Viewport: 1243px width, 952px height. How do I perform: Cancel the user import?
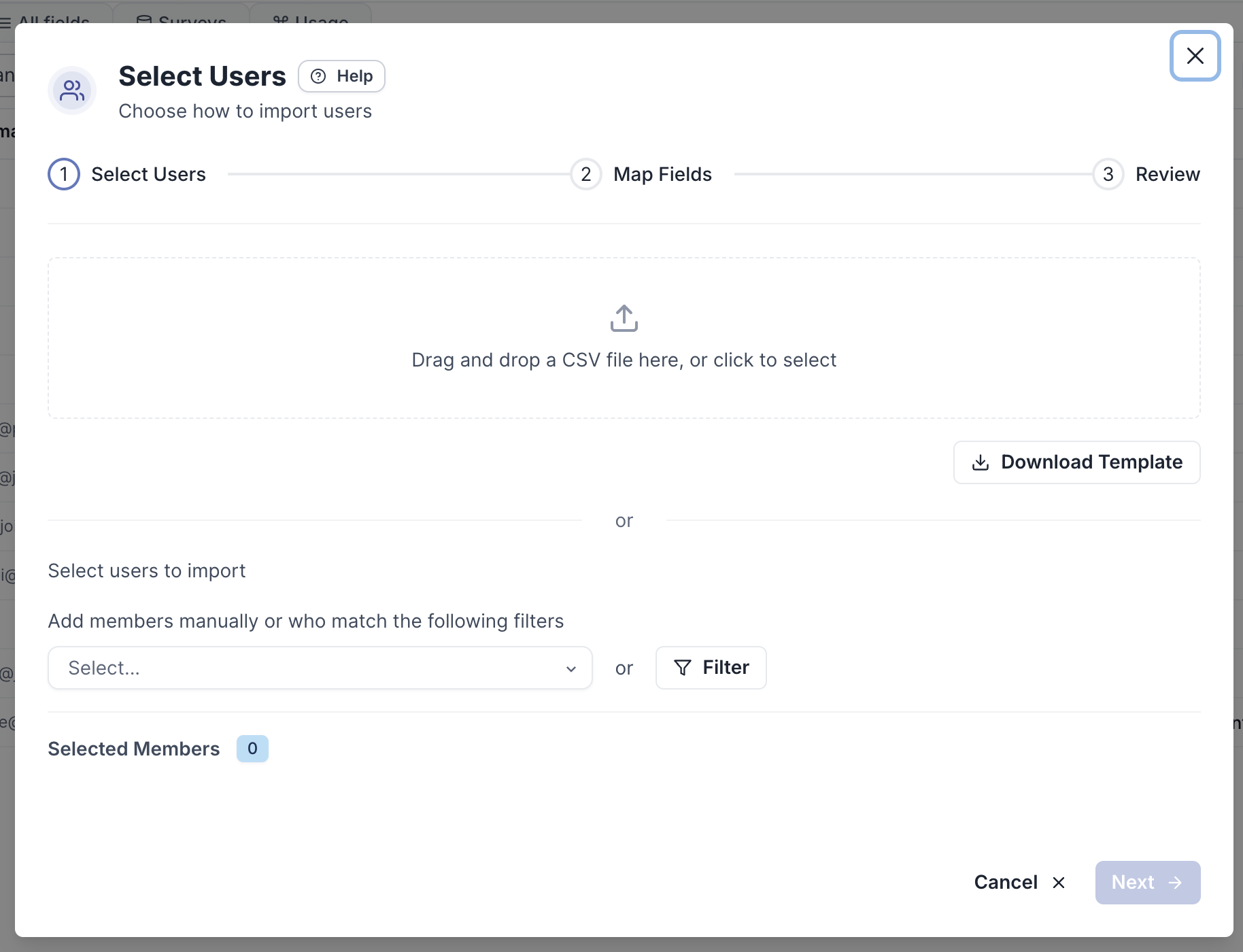pos(1019,883)
